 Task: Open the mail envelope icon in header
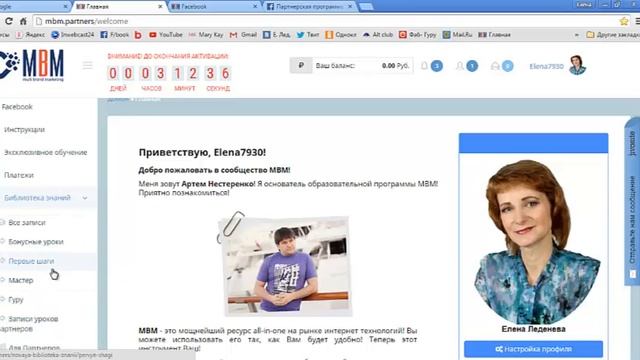point(495,66)
